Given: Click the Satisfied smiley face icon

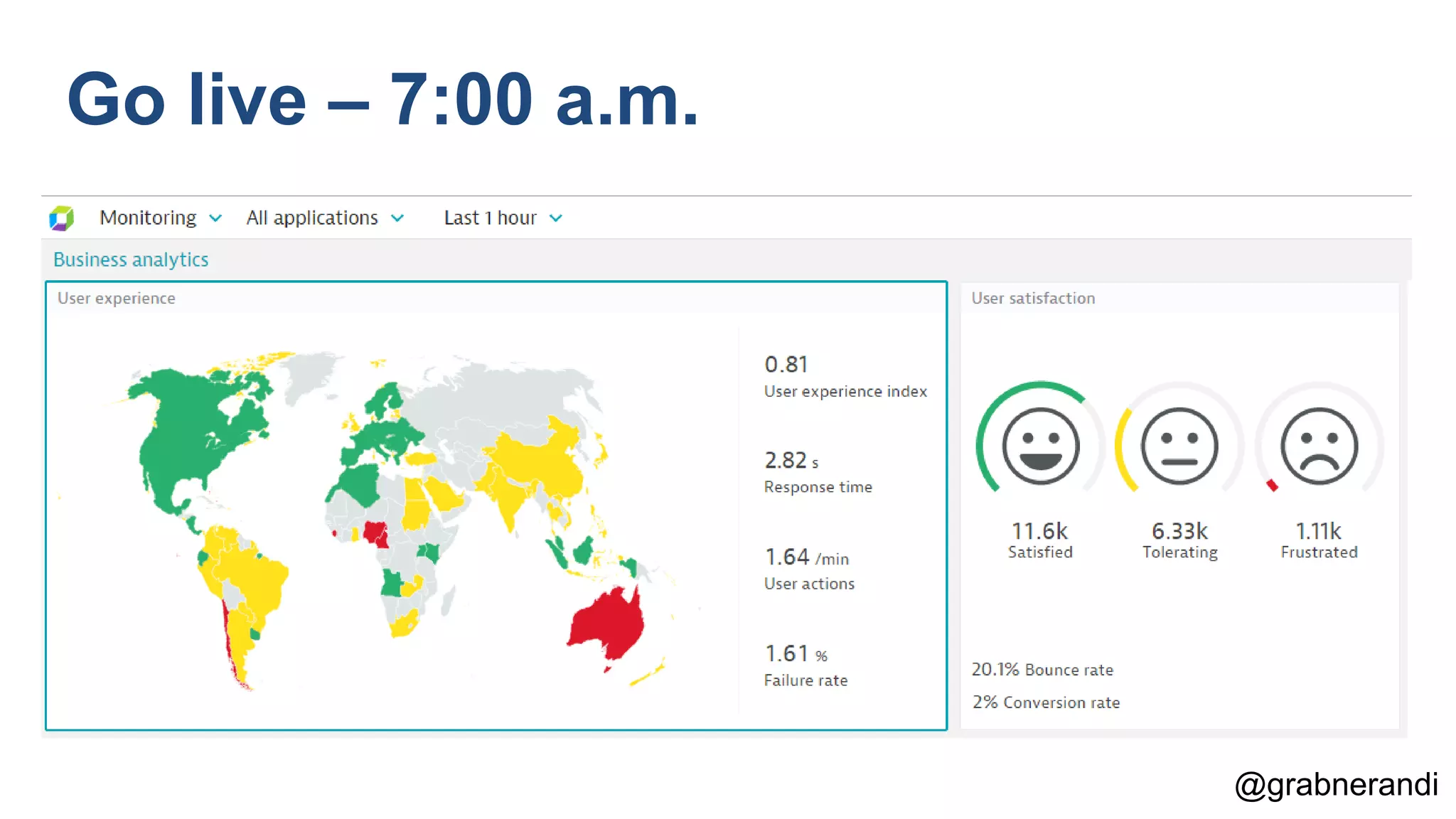Looking at the screenshot, I should [1041, 446].
